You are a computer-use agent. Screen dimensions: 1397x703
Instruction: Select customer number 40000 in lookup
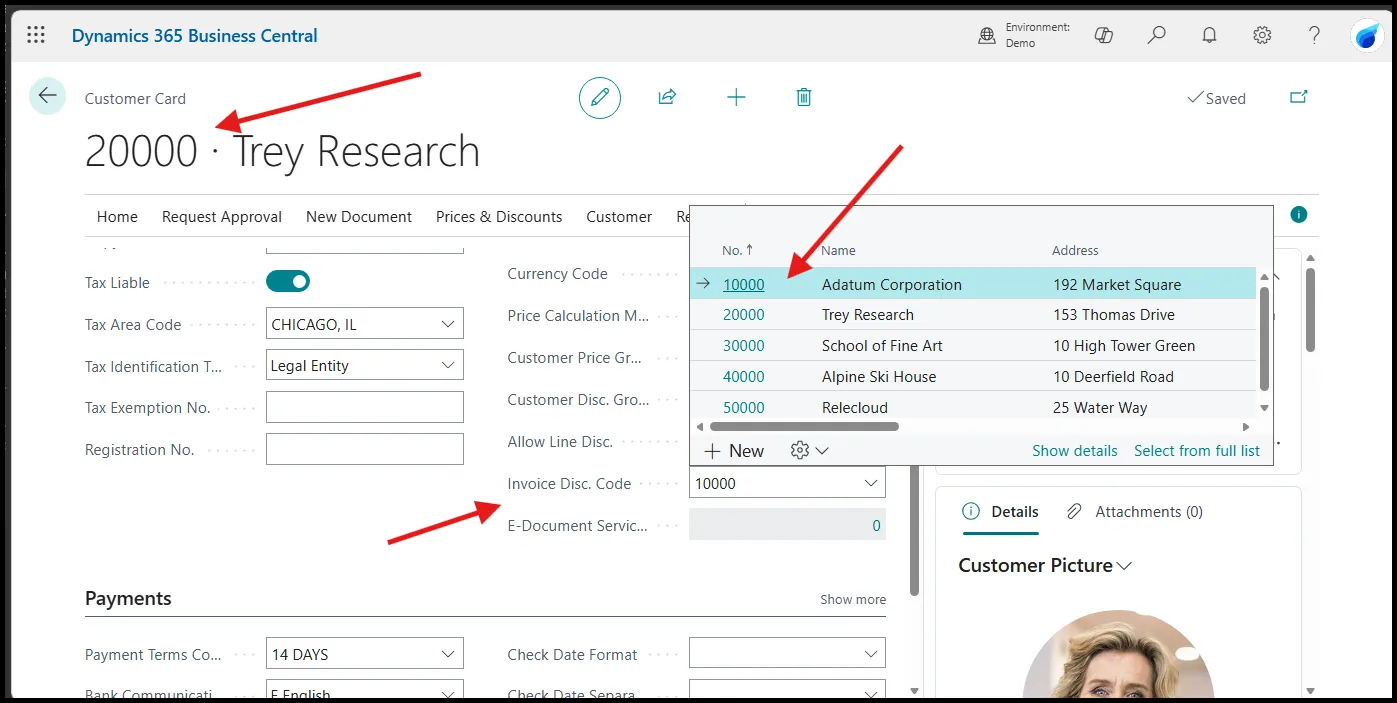pos(743,376)
